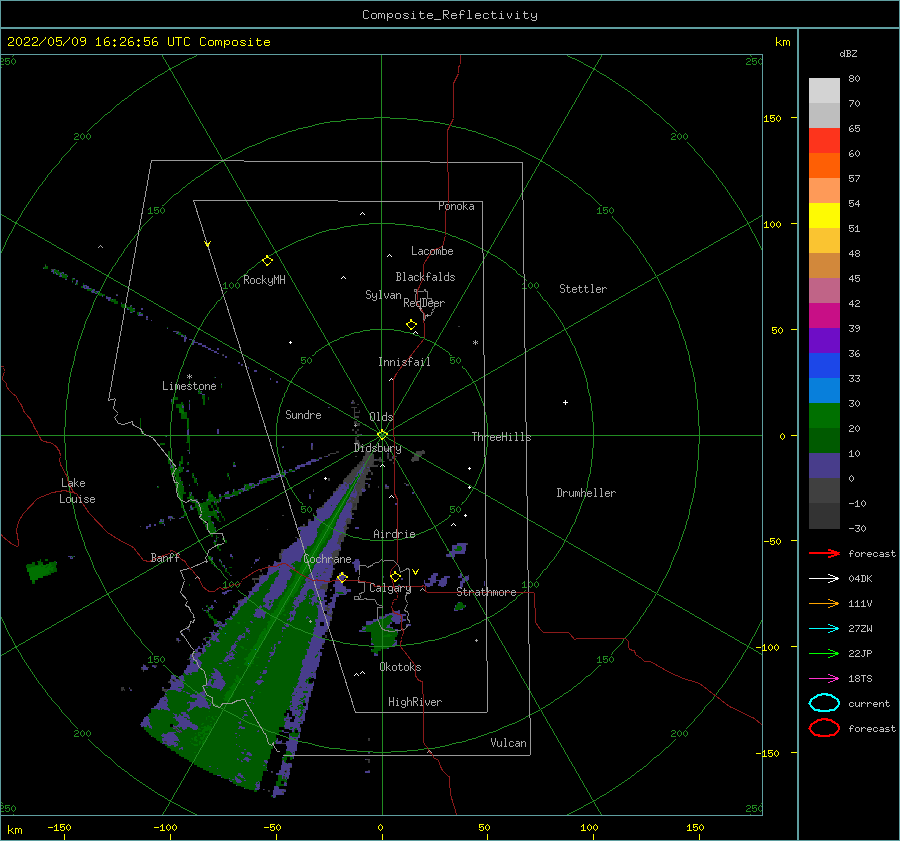
Task: Click the Stettler city label
Action: click(583, 289)
